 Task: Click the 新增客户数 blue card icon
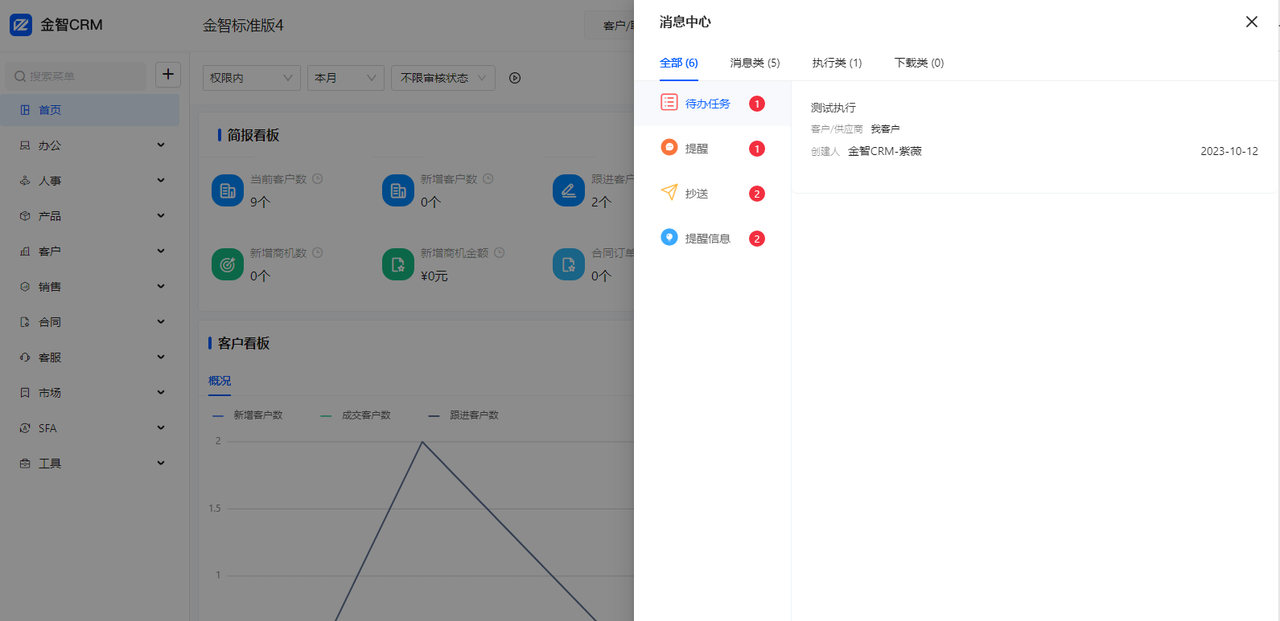point(398,190)
